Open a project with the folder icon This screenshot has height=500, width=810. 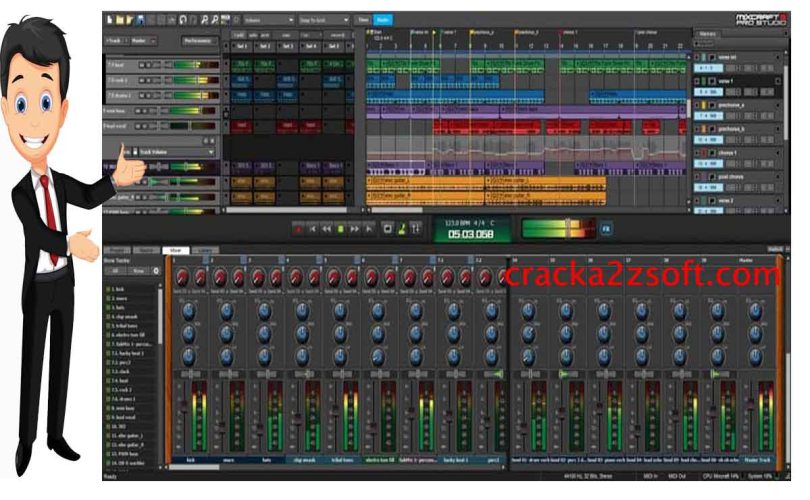coord(120,20)
